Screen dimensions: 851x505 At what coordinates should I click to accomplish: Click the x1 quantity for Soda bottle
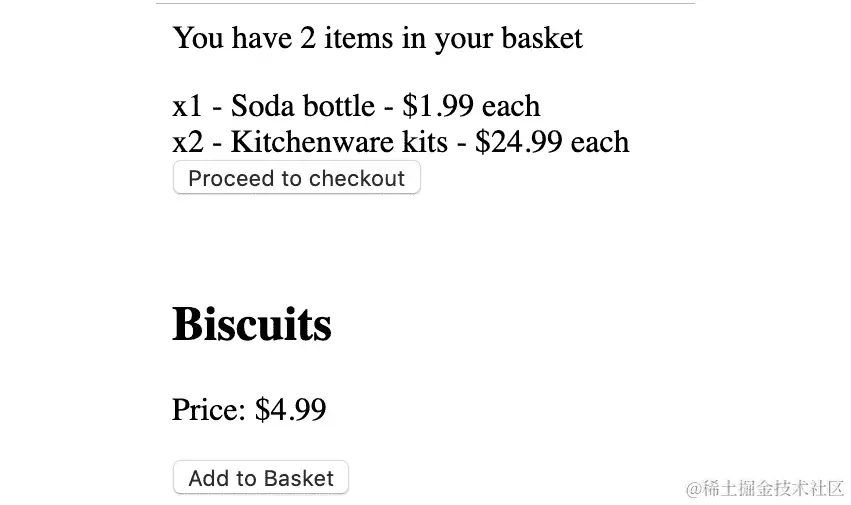click(x=187, y=106)
